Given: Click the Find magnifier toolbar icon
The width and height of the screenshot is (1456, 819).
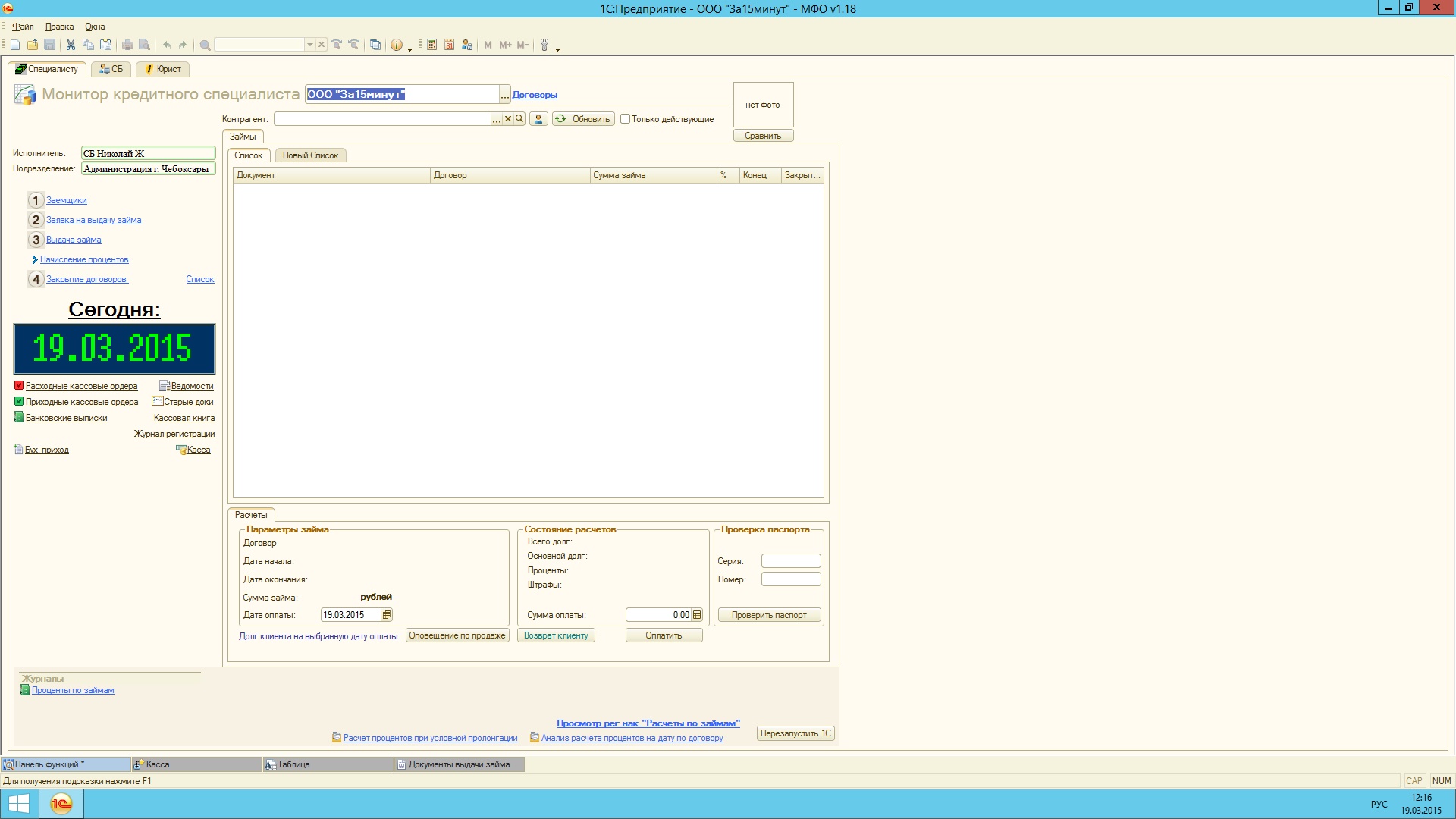Looking at the screenshot, I should (x=205, y=45).
